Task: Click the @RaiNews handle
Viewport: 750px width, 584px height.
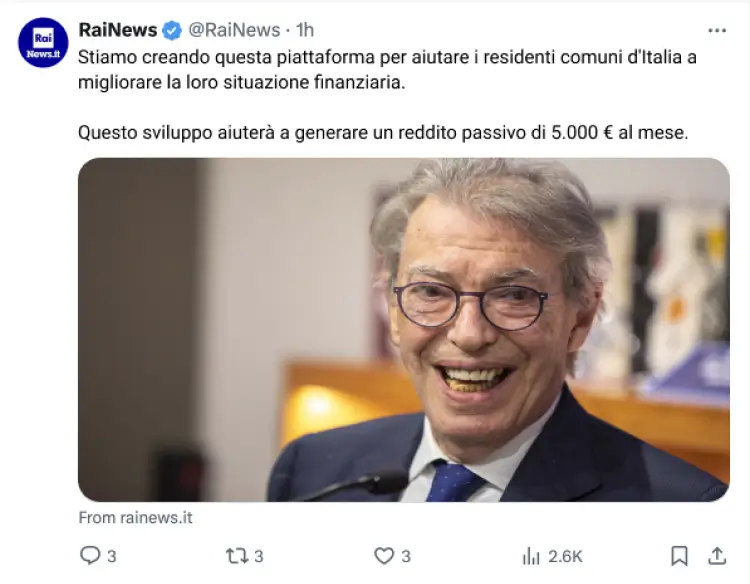Action: tap(234, 30)
